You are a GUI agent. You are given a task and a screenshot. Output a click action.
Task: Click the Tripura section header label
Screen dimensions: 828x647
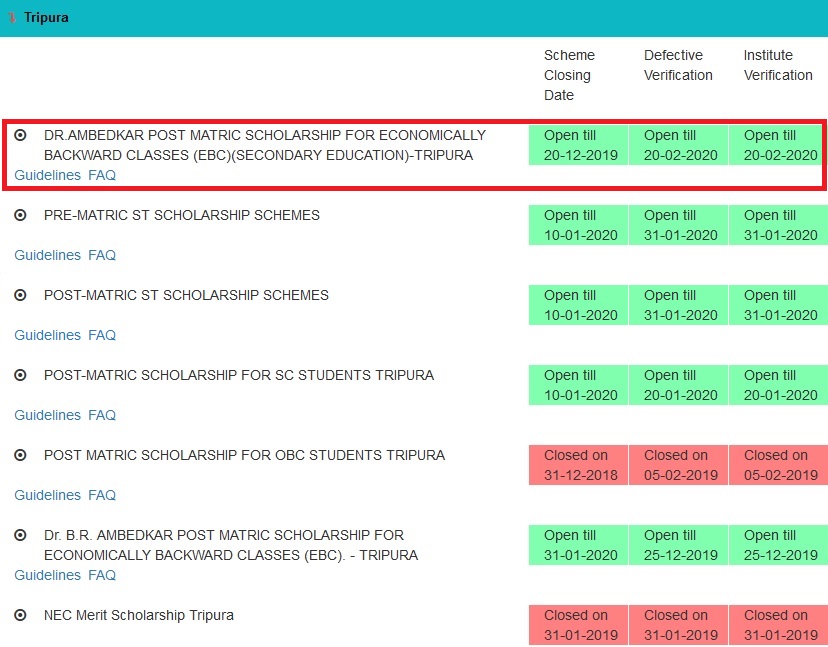tap(46, 17)
